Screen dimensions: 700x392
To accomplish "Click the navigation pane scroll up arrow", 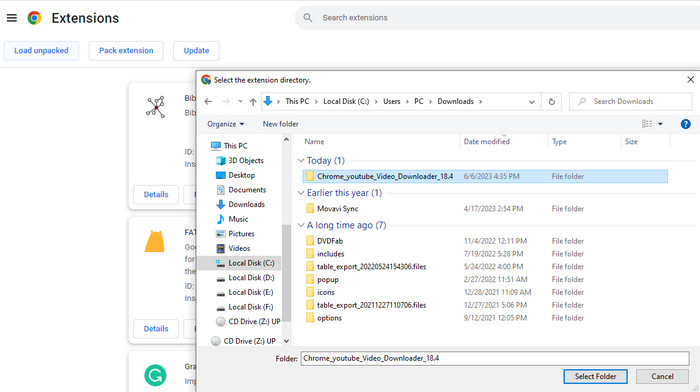I will 286,140.
